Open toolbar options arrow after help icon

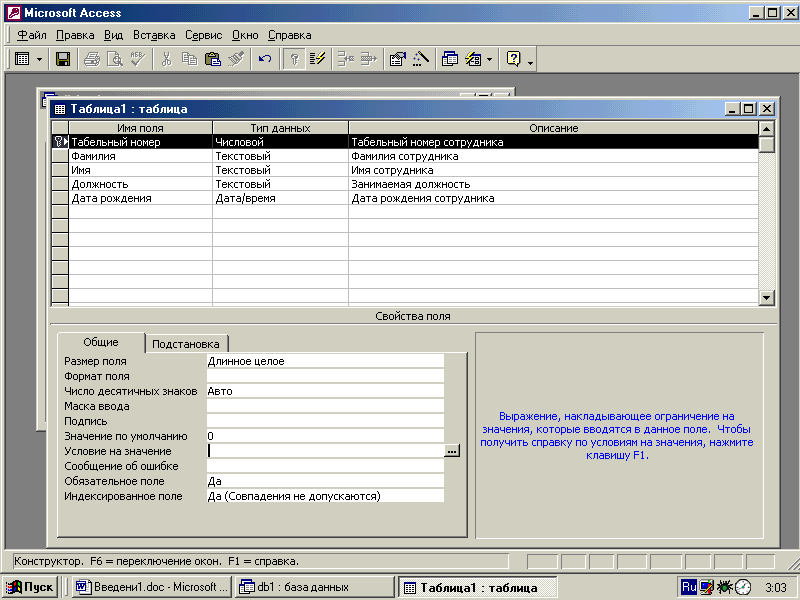pyautogui.click(x=531, y=61)
